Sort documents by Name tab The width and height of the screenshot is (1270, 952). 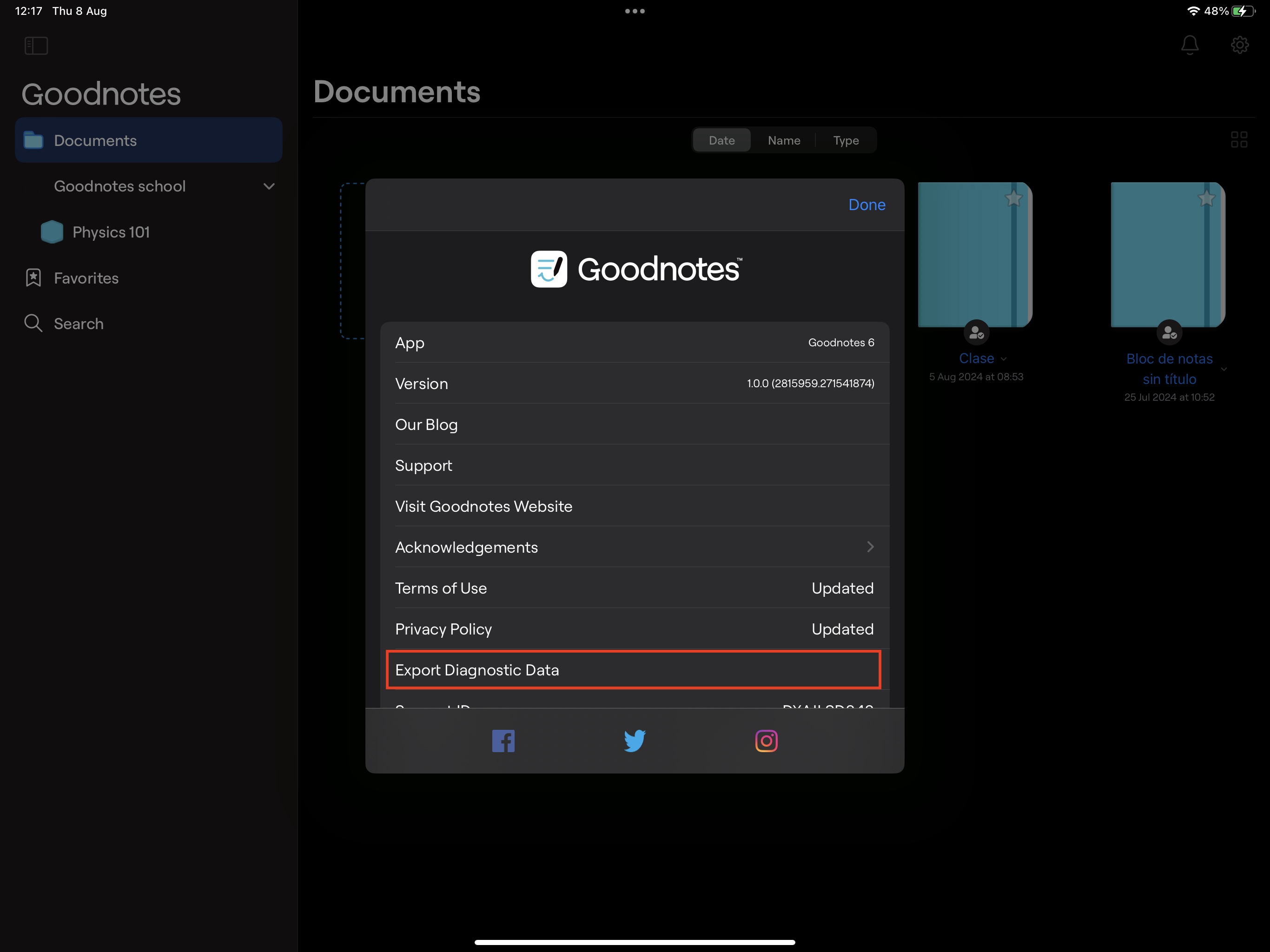pyautogui.click(x=784, y=140)
